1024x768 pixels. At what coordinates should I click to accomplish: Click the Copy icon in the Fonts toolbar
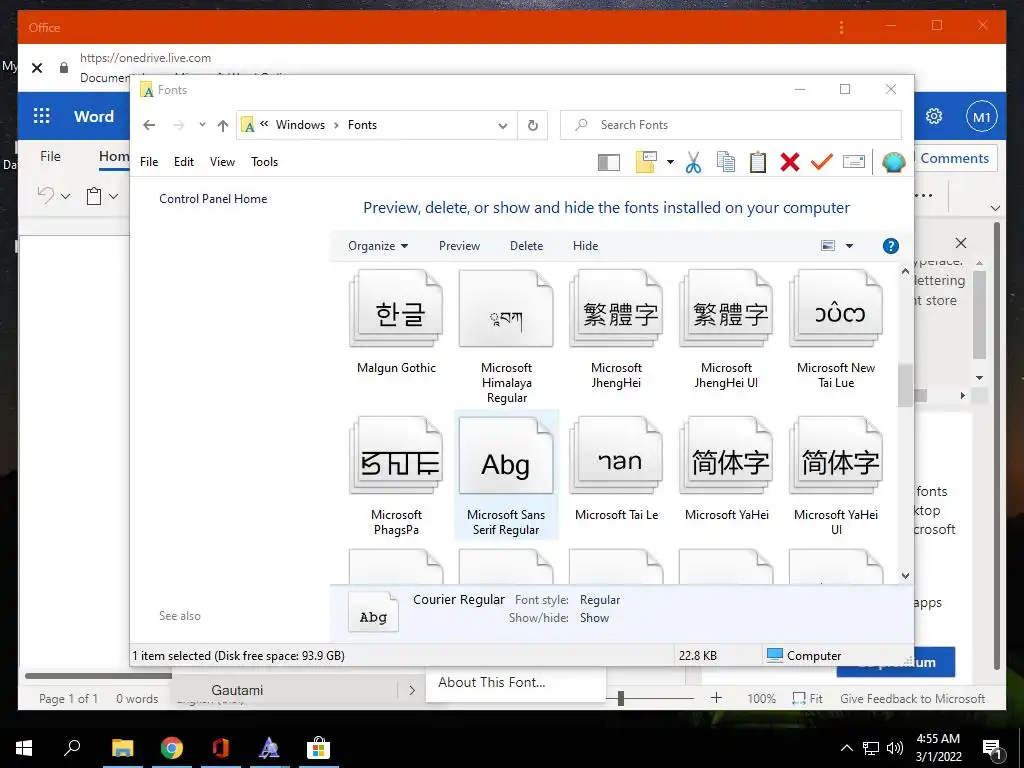[726, 162]
